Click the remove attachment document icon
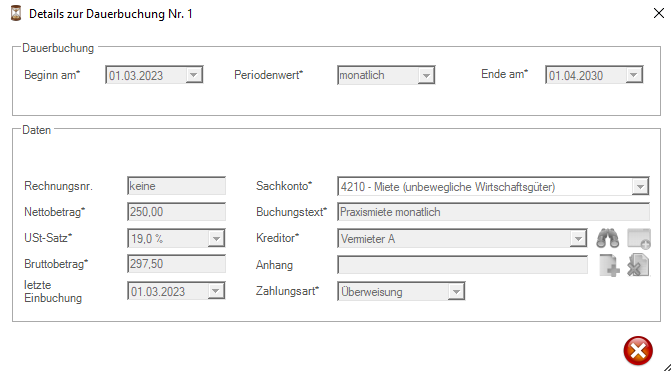The image size is (671, 371). tap(638, 265)
